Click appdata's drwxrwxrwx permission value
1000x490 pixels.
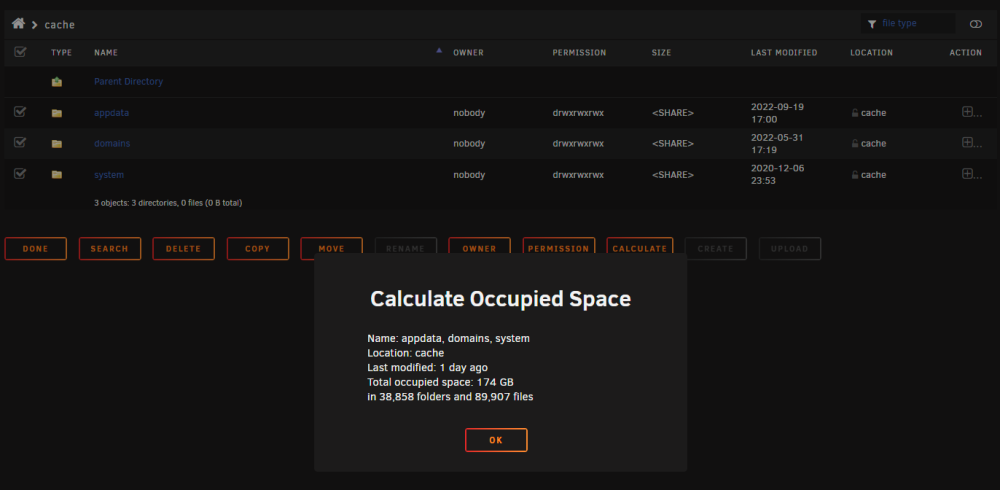578,113
